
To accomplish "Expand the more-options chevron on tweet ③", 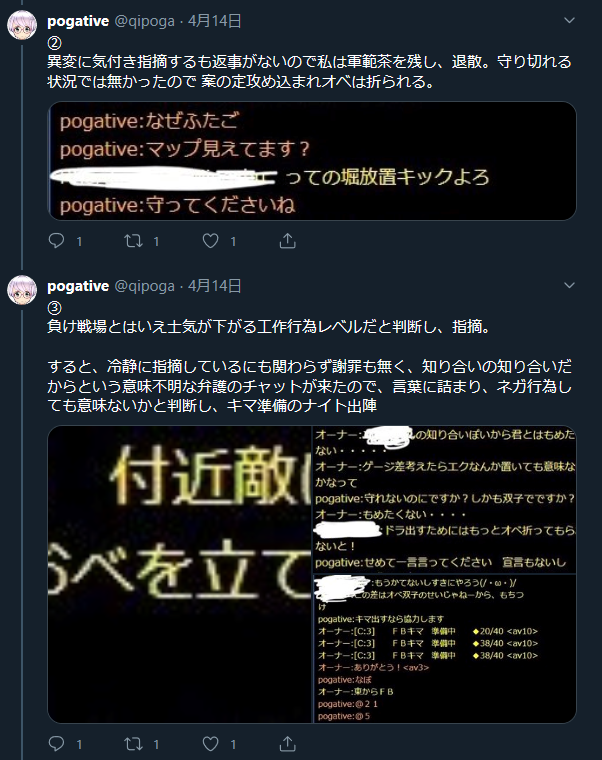I will [x=570, y=285].
